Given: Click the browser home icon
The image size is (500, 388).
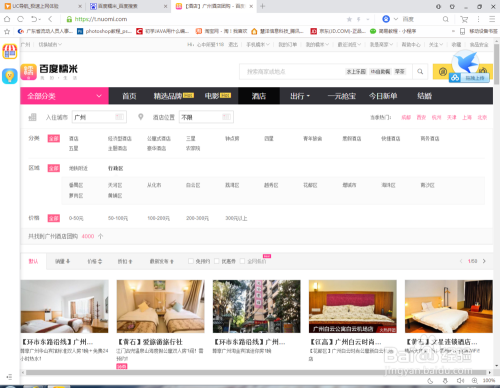Looking at the screenshot, I should (x=7, y=19).
